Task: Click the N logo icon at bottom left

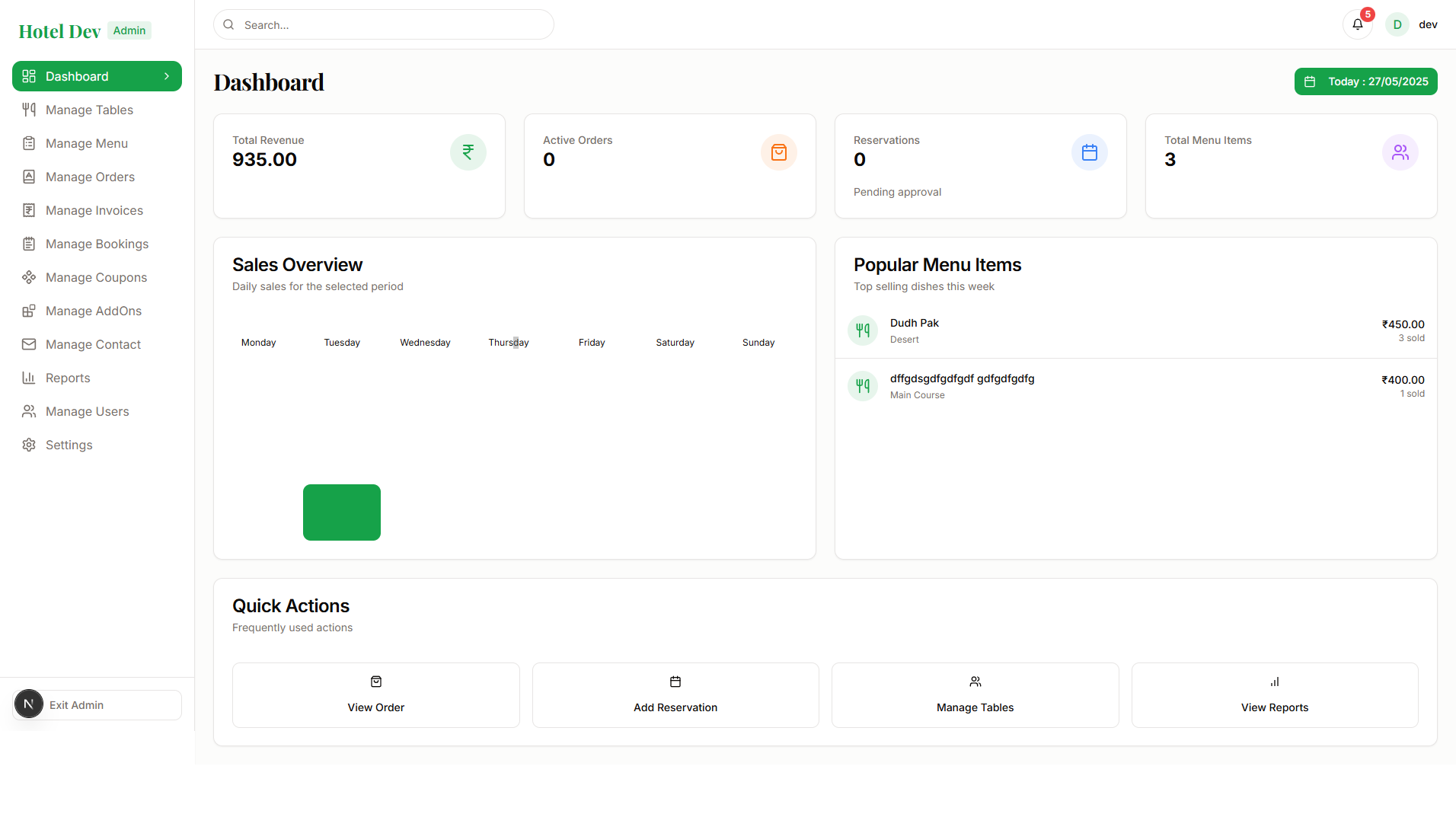Action: point(29,704)
